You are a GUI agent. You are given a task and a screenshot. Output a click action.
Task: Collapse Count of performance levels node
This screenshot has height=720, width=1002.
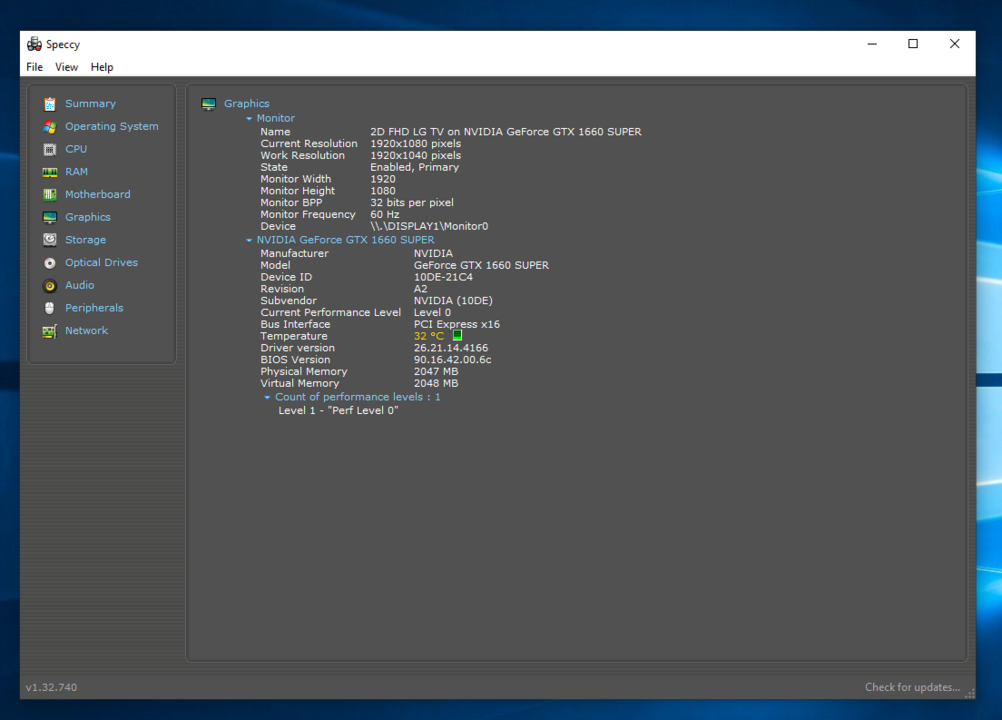pyautogui.click(x=267, y=397)
